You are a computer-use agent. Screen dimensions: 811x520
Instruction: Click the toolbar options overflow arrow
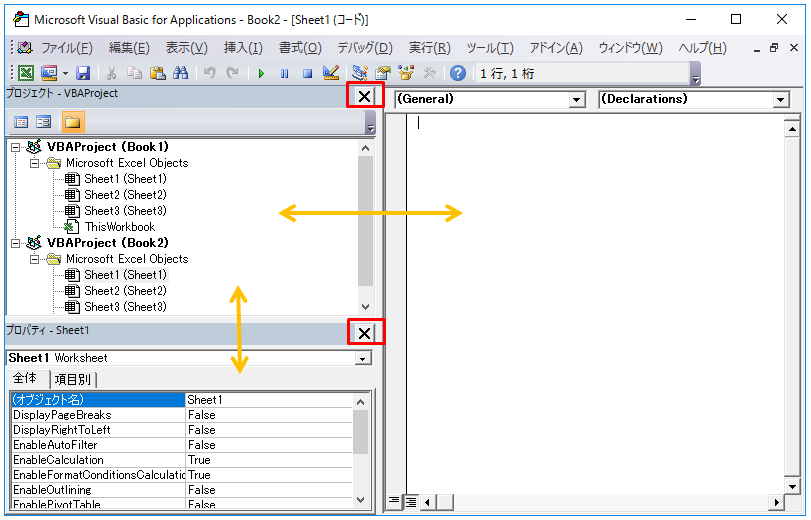coord(696,74)
